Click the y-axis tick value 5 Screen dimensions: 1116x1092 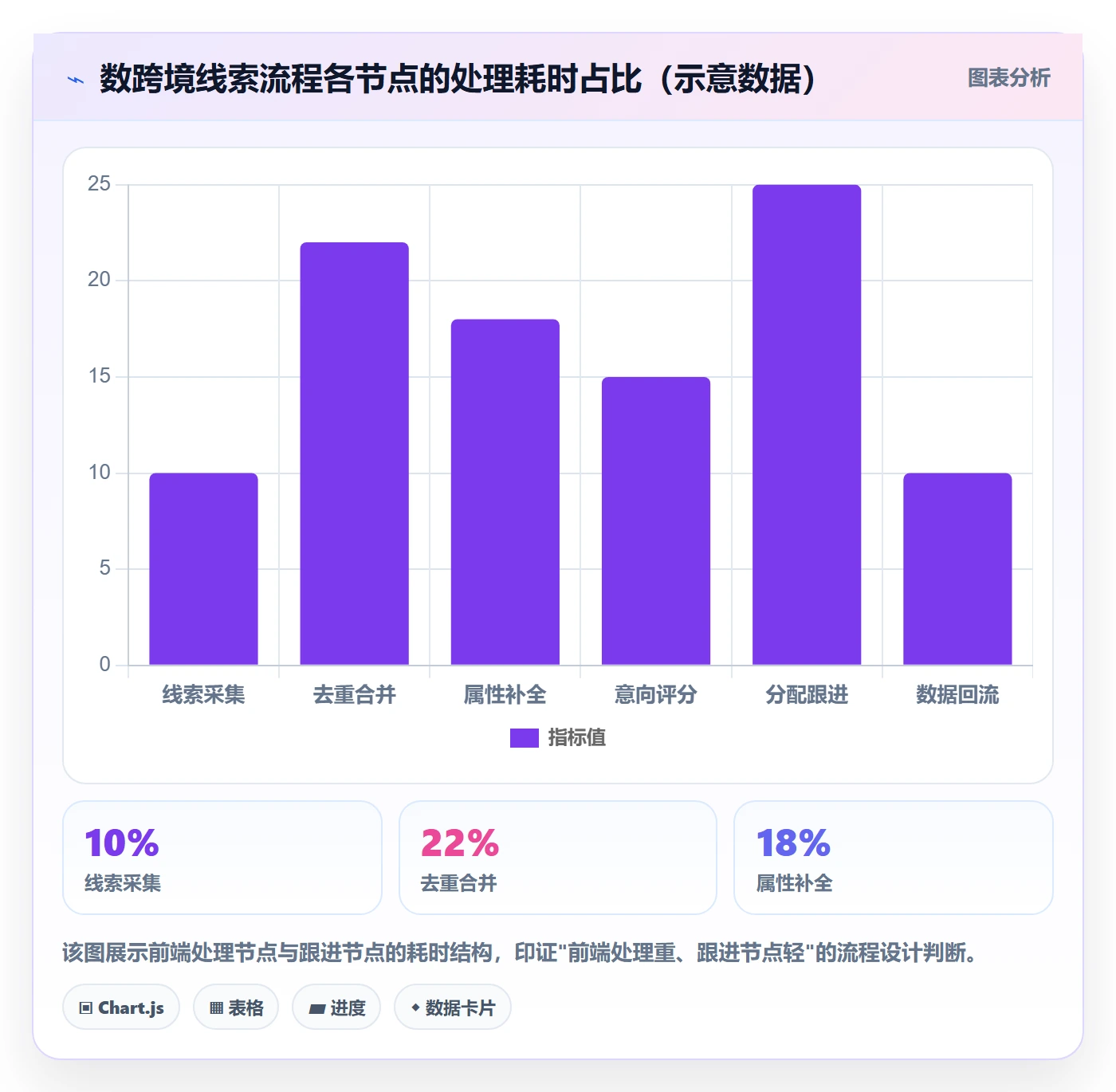tap(104, 568)
